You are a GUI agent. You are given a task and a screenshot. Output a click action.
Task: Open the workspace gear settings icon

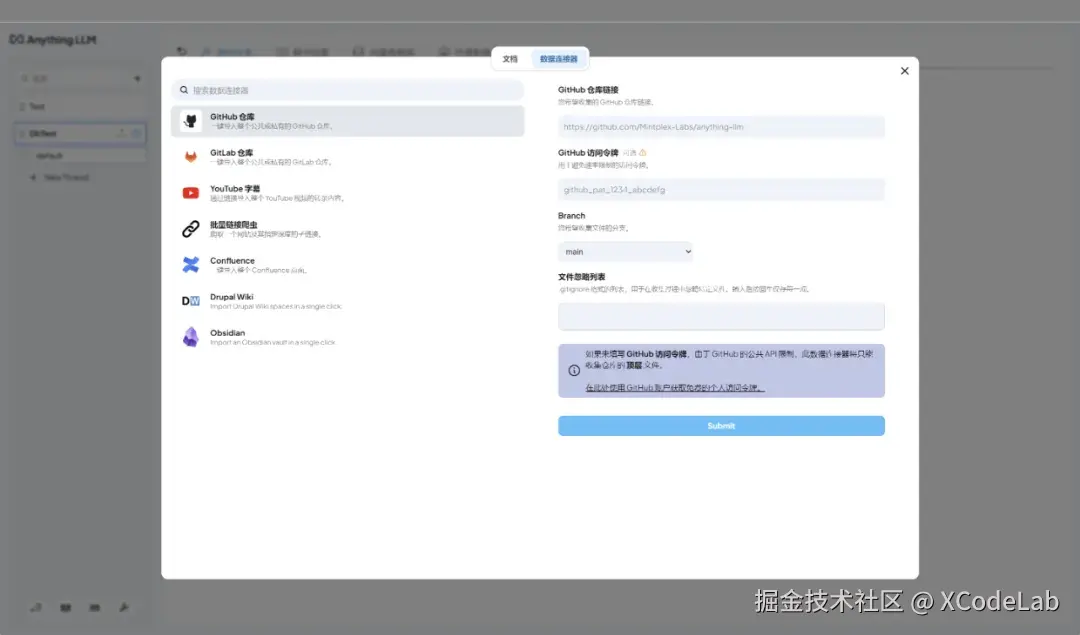tap(137, 133)
